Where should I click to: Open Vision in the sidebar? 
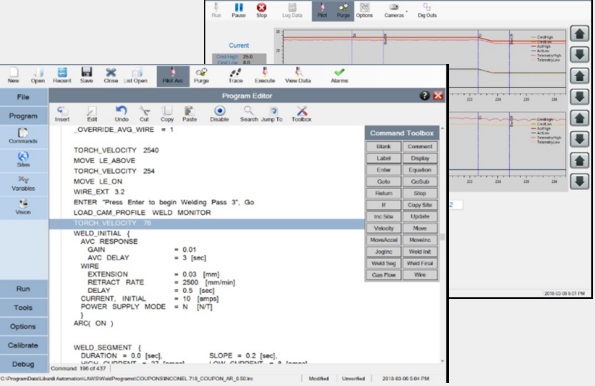[23, 207]
